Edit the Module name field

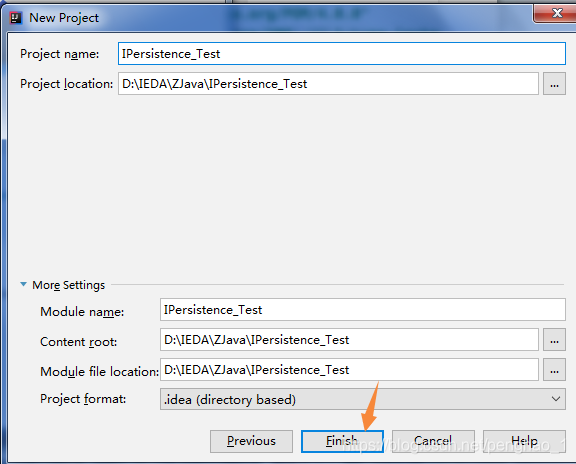click(x=363, y=310)
